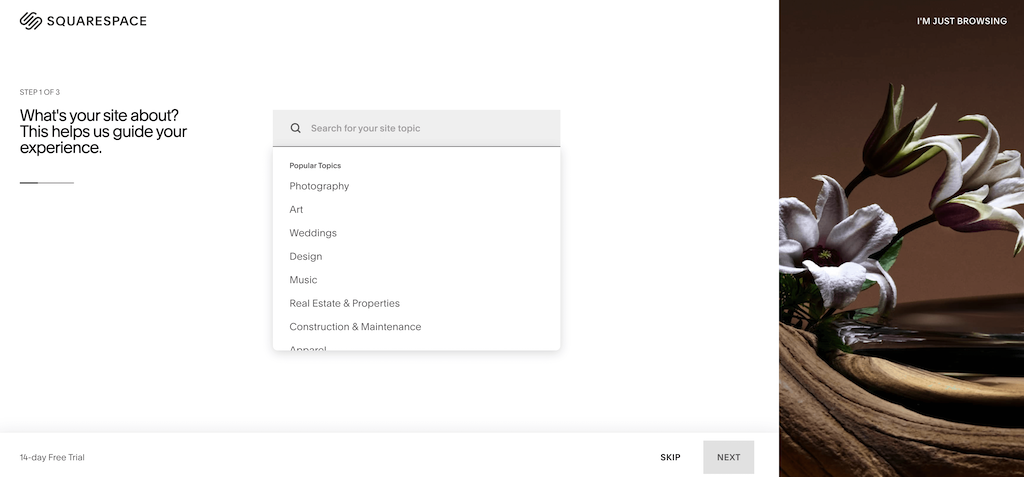Click the step progress bar indicator
1024x477 pixels.
(x=47, y=183)
